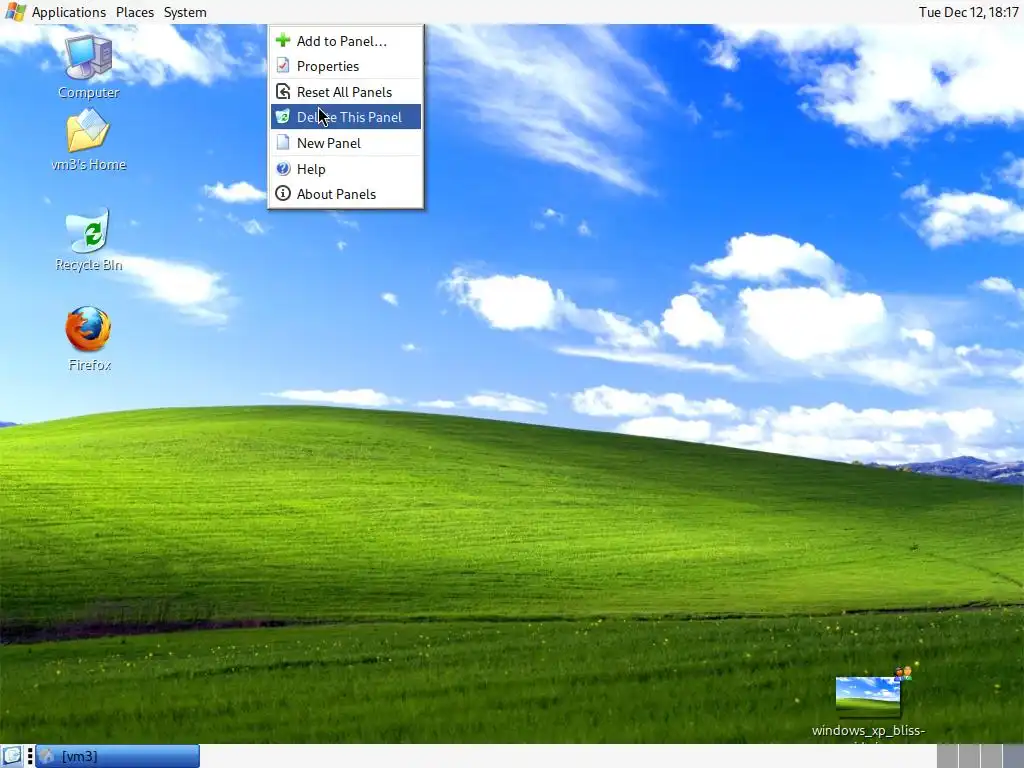Click the info icon beside About Panels
The height and width of the screenshot is (768, 1024).
click(283, 193)
